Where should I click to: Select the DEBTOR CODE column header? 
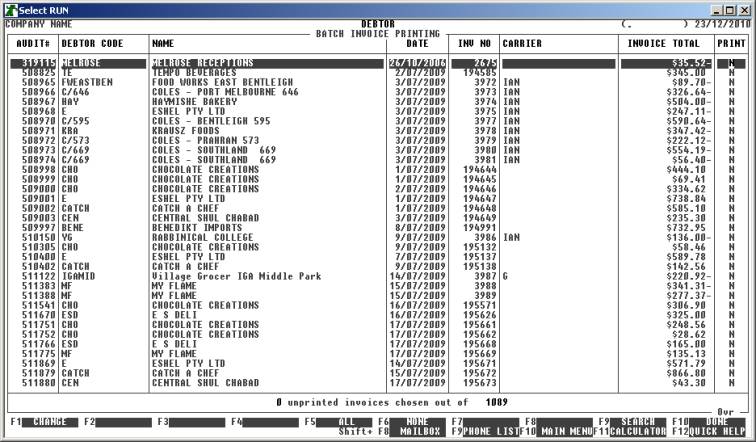pos(92,43)
